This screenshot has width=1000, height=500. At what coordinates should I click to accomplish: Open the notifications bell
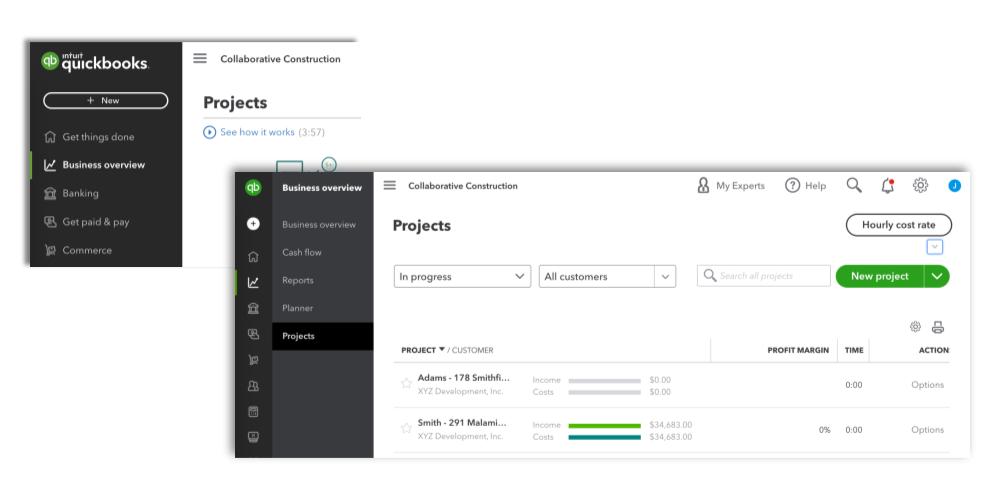pos(887,186)
